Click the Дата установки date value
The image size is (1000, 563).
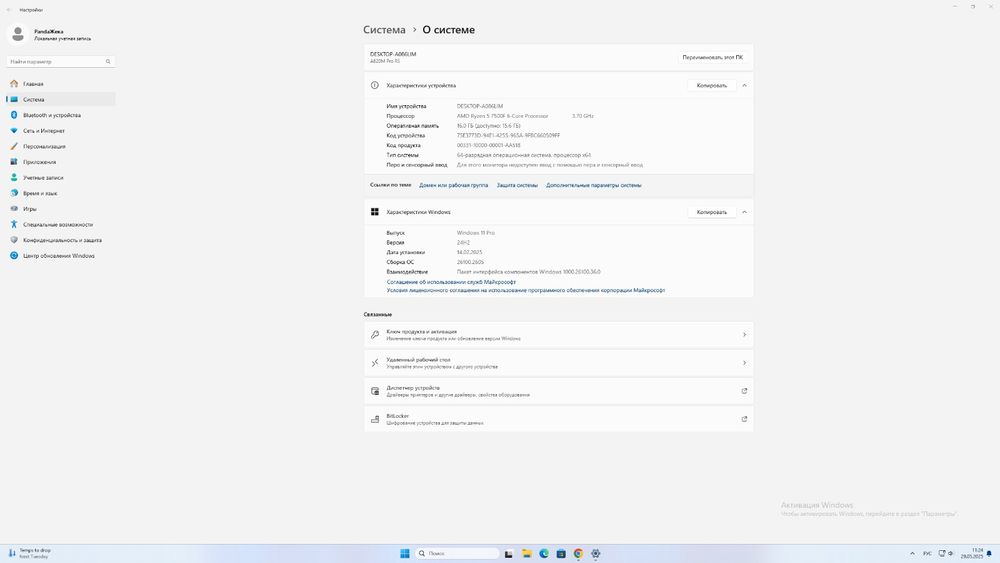pos(469,252)
